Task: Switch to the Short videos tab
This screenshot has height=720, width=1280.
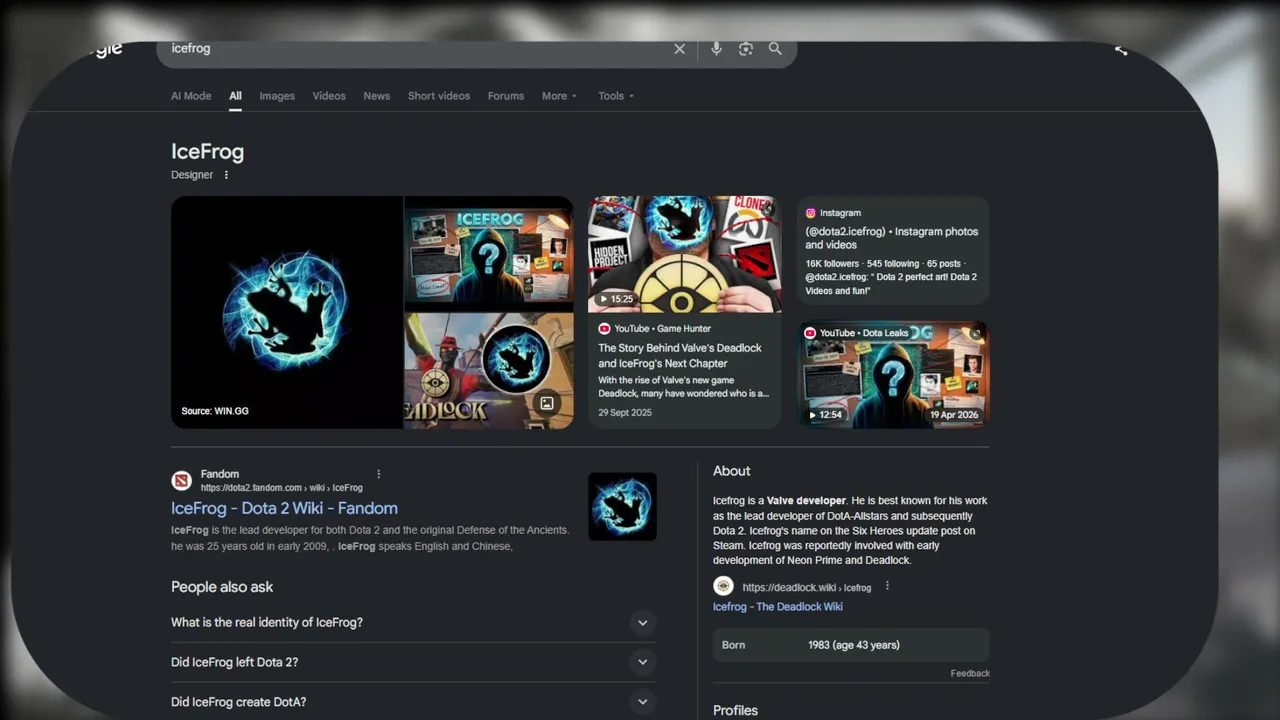Action: [x=439, y=96]
